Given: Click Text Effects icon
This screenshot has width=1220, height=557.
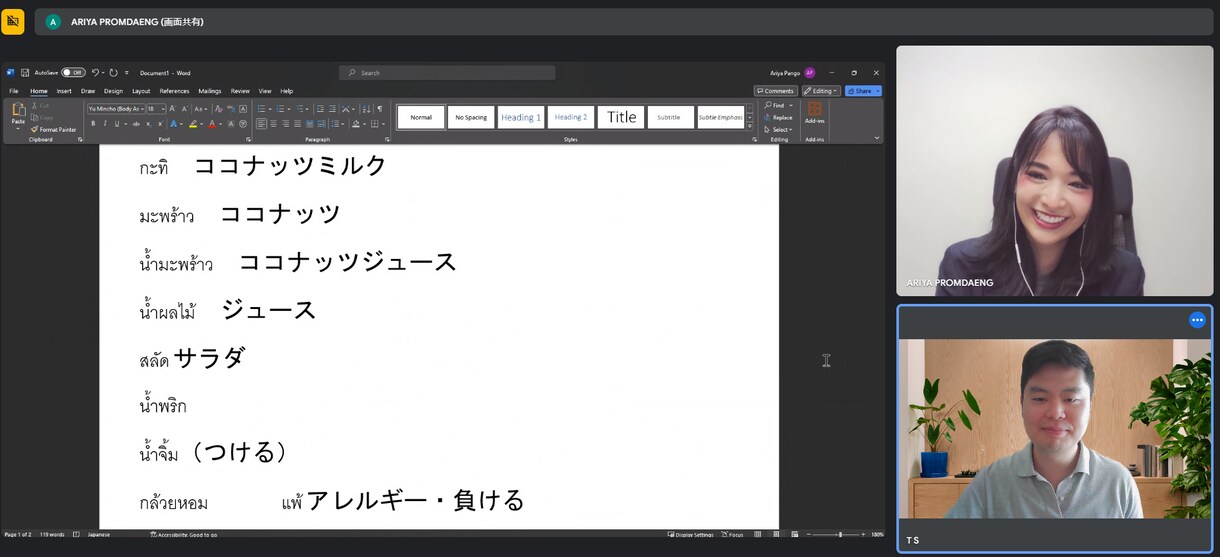Looking at the screenshot, I should coord(174,124).
